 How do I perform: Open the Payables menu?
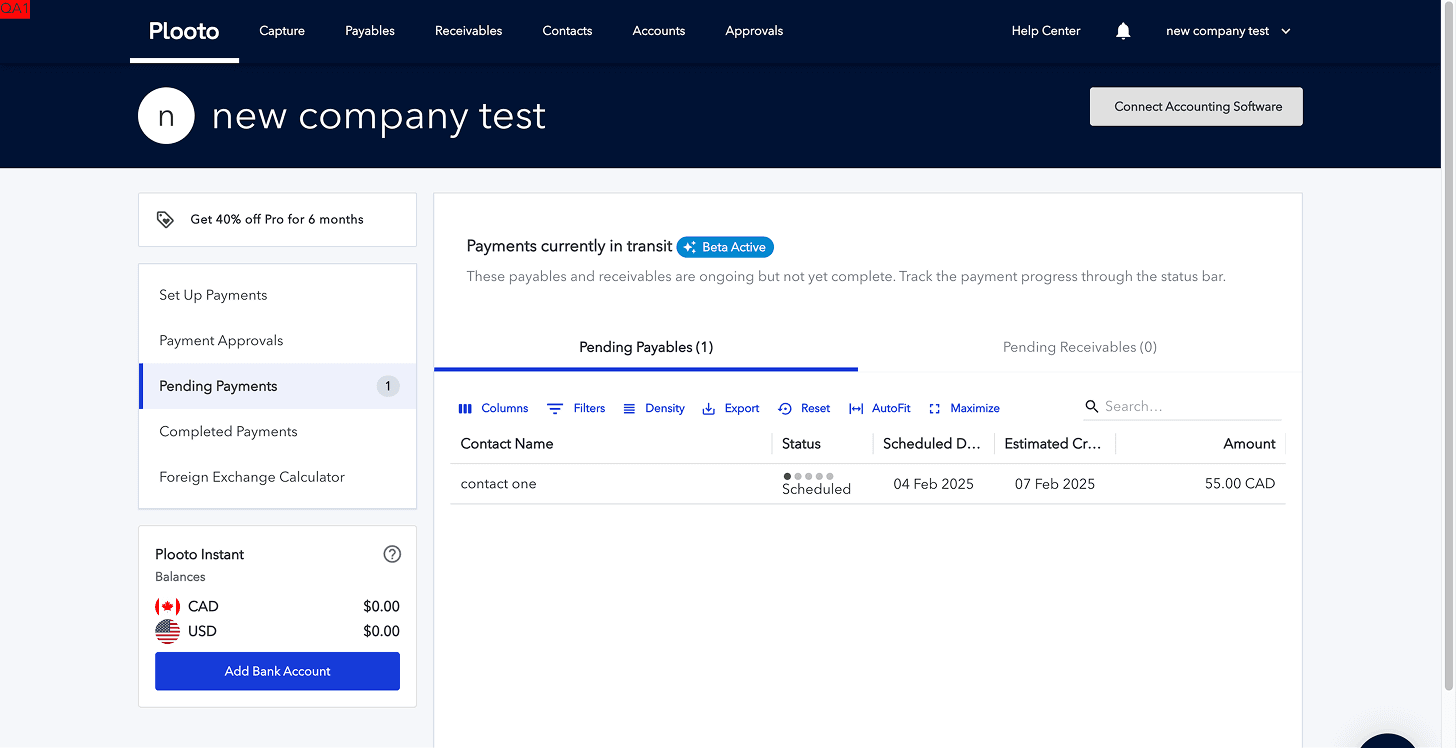pyautogui.click(x=370, y=31)
